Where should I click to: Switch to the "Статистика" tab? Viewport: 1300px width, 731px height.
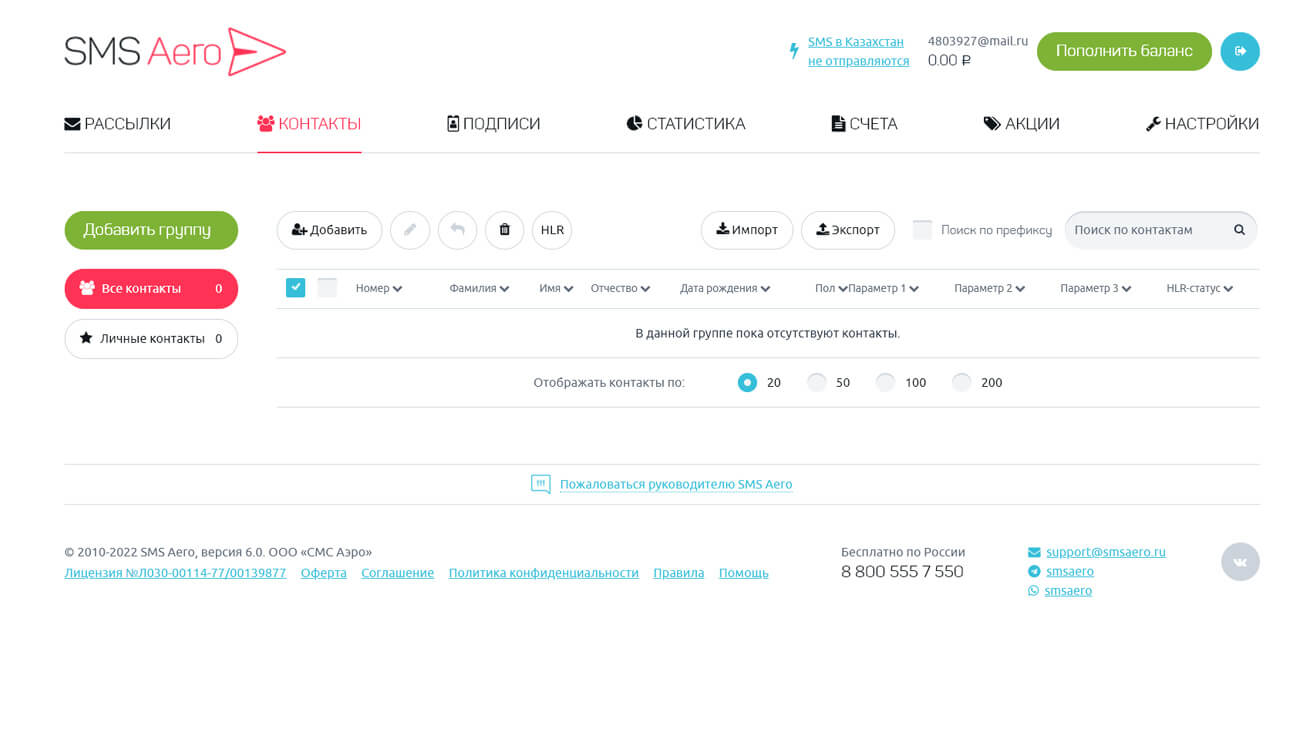686,124
